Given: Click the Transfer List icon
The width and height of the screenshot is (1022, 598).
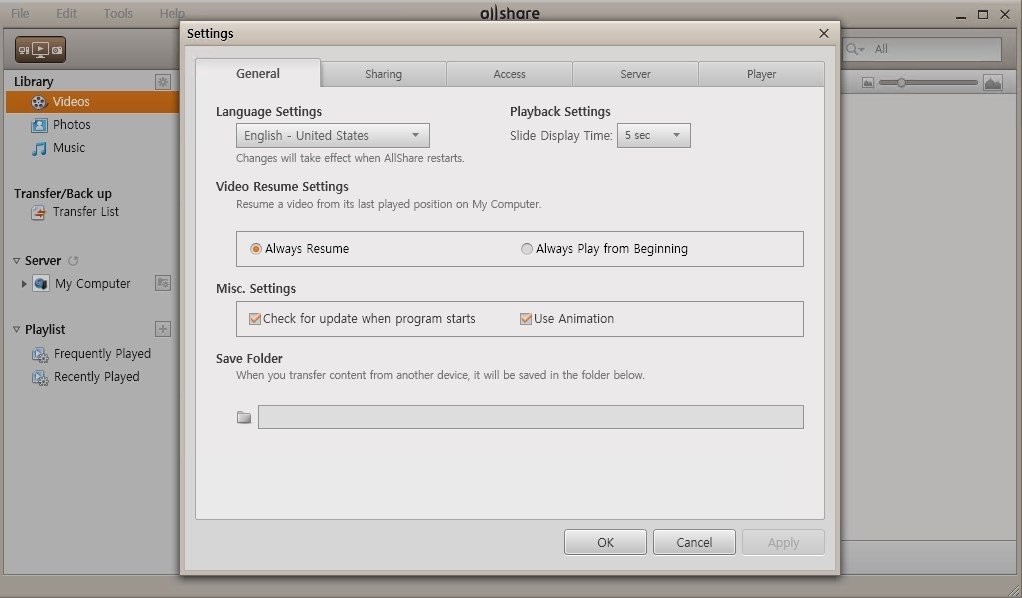Looking at the screenshot, I should pyautogui.click(x=38, y=212).
